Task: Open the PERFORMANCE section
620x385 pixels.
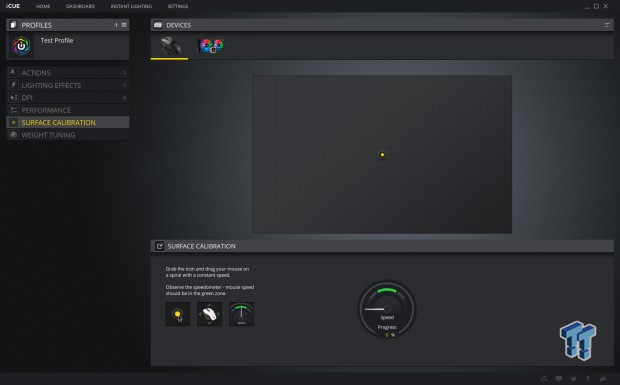Action: point(68,110)
